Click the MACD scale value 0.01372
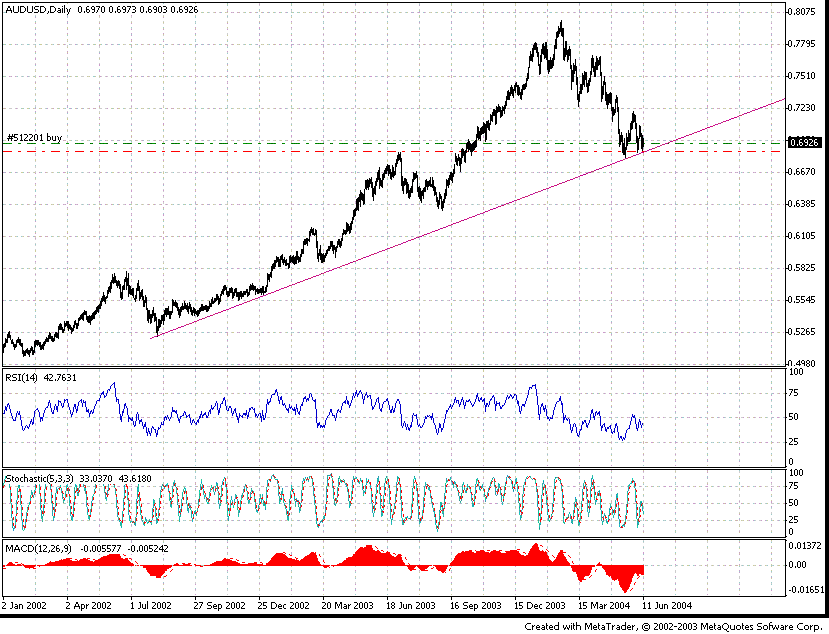This screenshot has width=829, height=634. tap(805, 546)
